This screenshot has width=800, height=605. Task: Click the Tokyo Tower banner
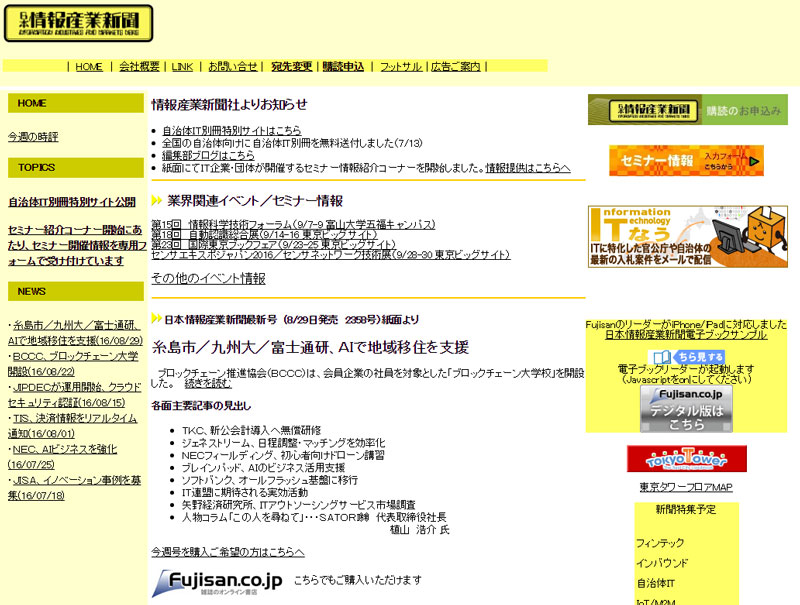[687, 459]
